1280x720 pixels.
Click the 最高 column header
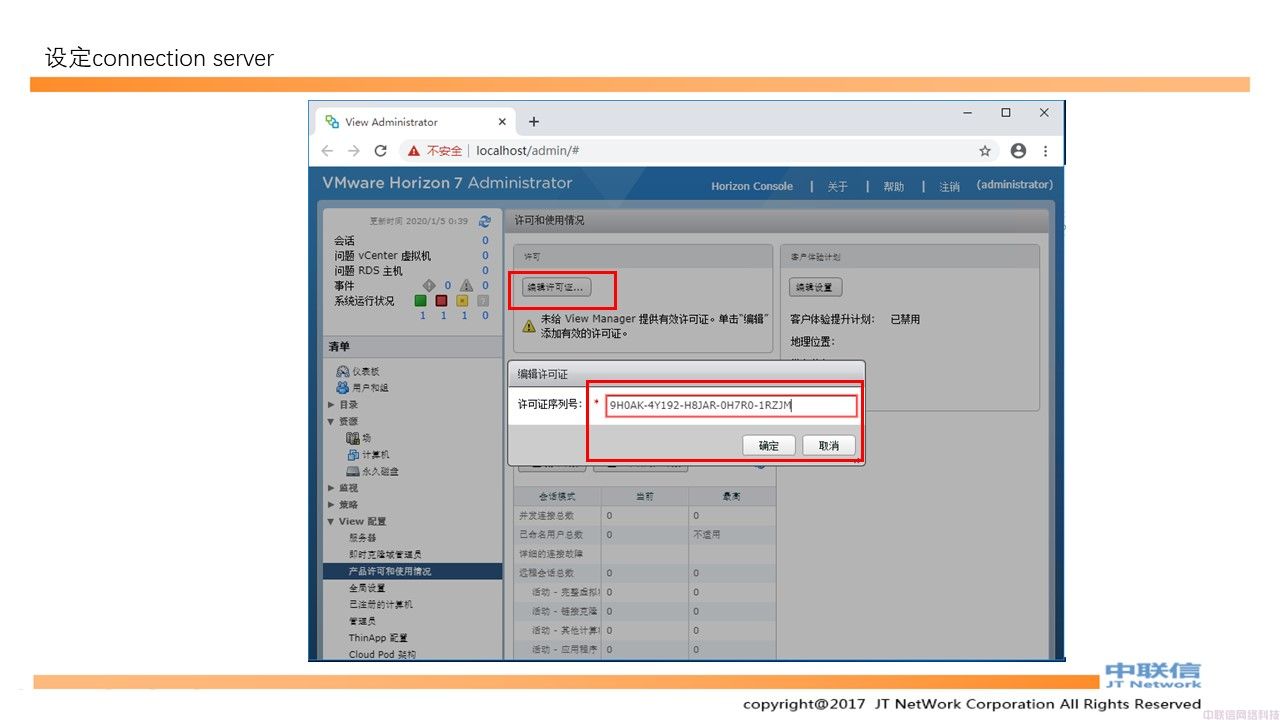[732, 496]
